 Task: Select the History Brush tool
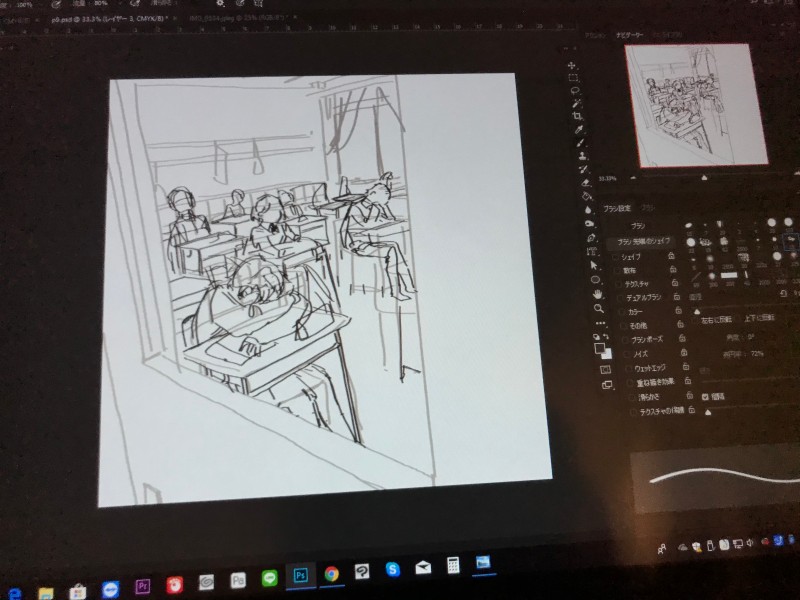[584, 169]
